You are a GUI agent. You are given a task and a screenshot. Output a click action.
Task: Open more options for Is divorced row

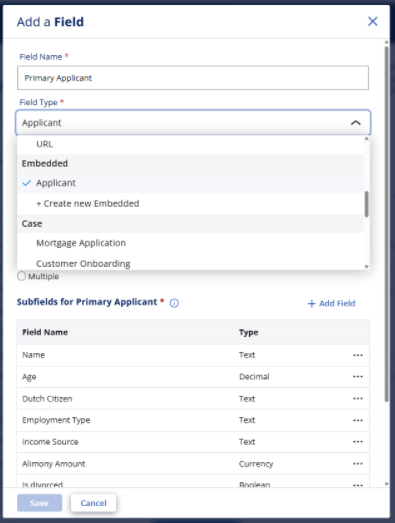(x=358, y=485)
